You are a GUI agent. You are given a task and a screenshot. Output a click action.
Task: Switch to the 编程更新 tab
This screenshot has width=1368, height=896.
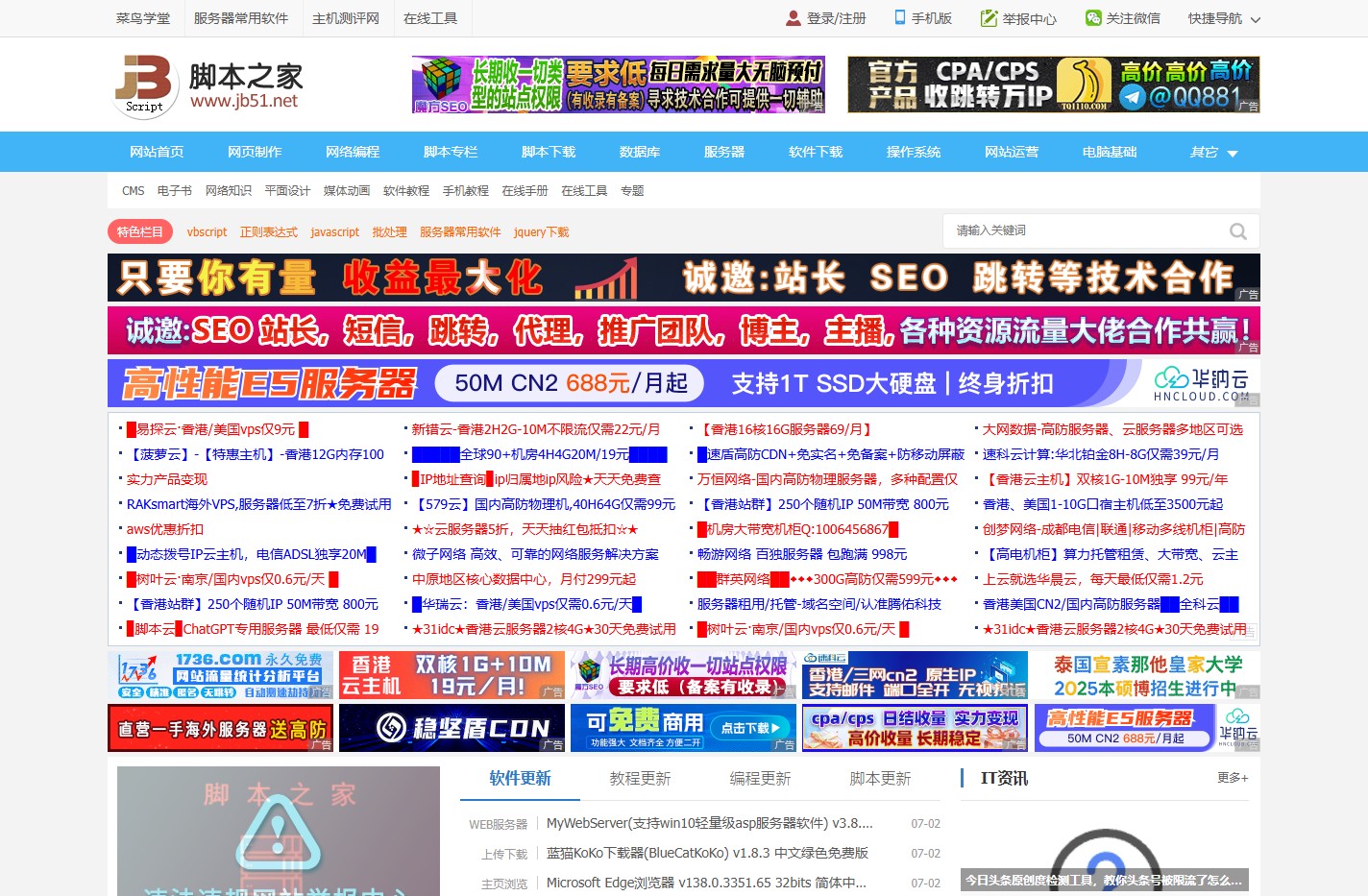pos(760,779)
